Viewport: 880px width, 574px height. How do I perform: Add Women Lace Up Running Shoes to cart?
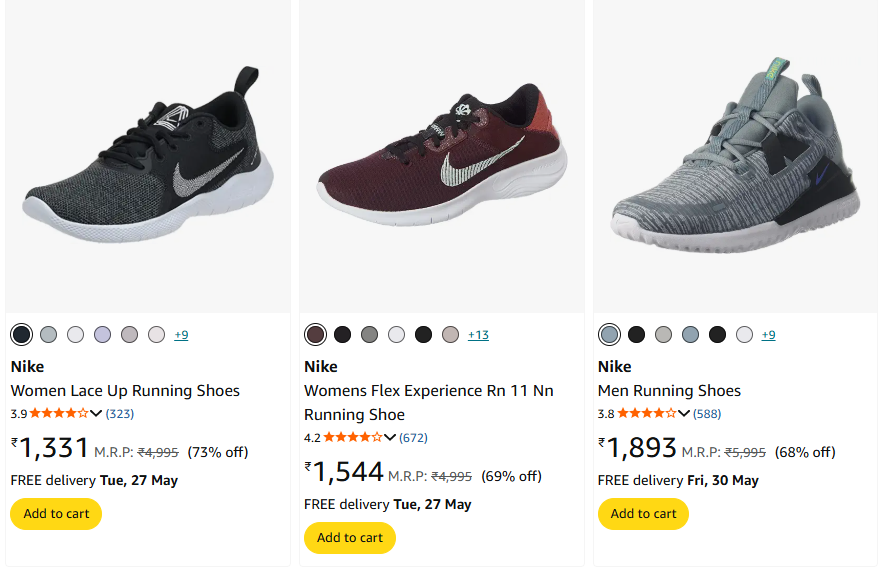56,514
